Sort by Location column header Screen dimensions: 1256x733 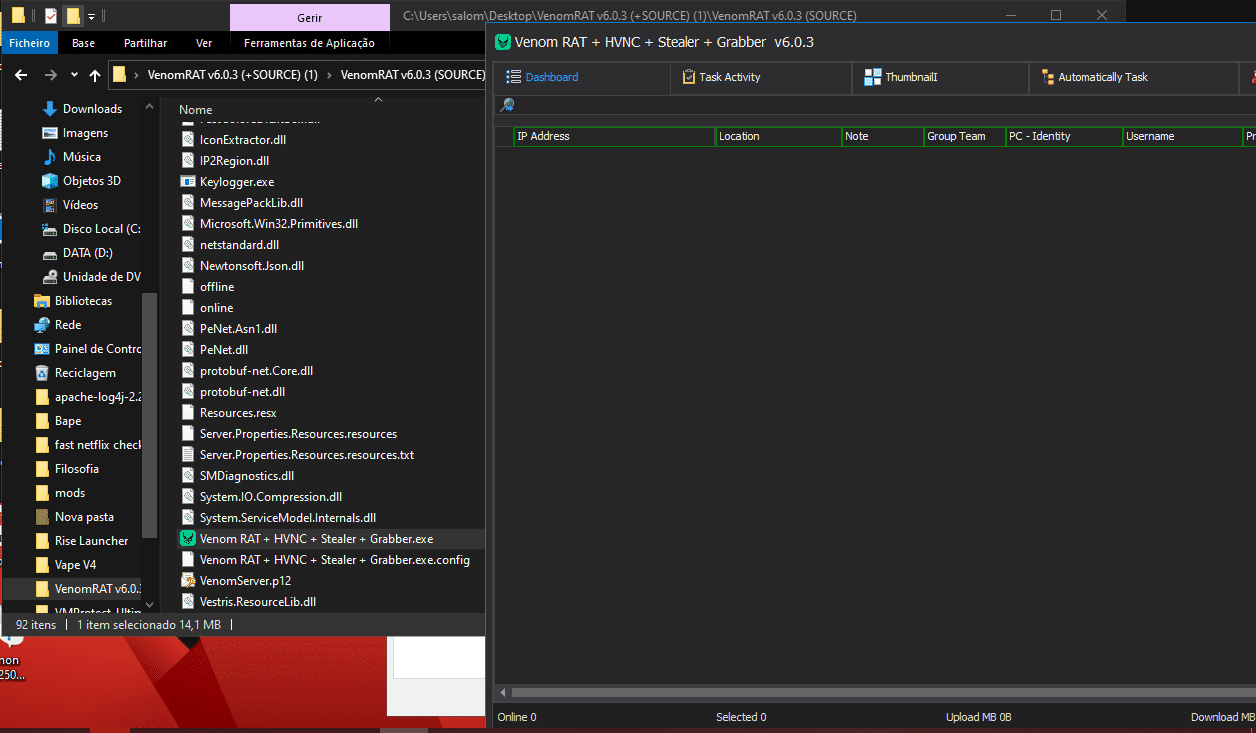(x=778, y=136)
